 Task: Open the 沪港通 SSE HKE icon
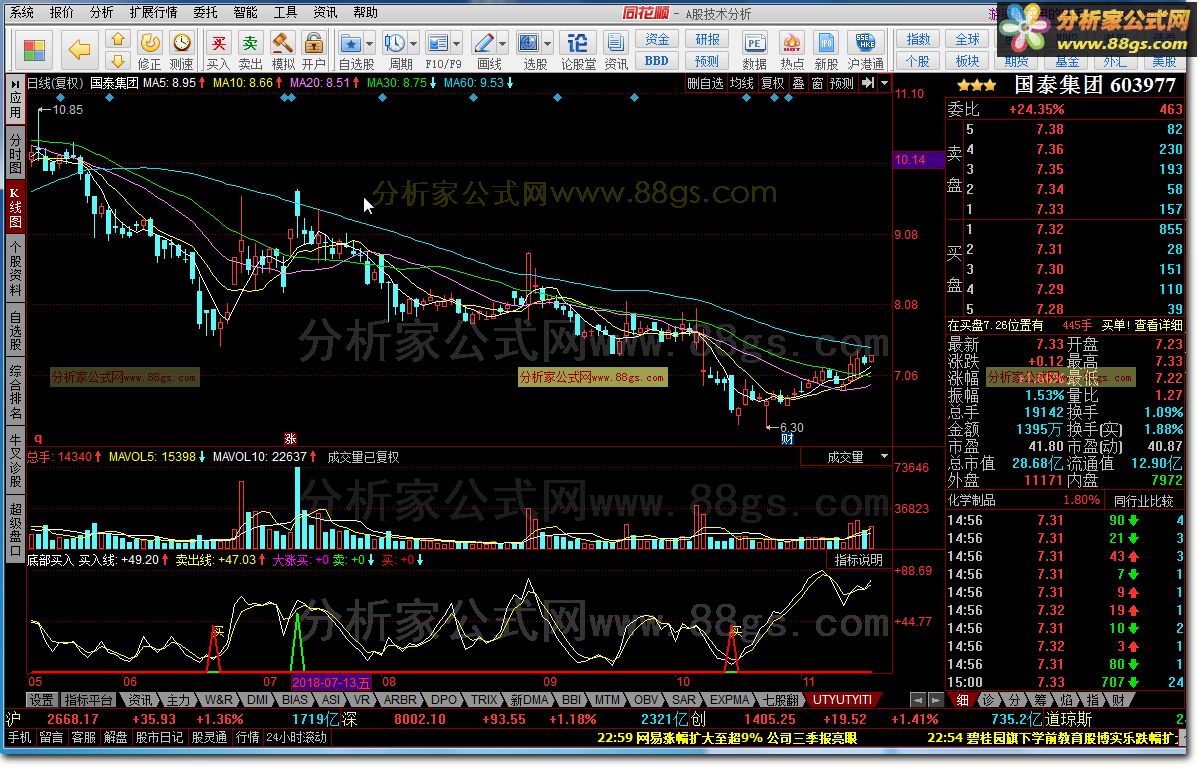pyautogui.click(x=866, y=44)
